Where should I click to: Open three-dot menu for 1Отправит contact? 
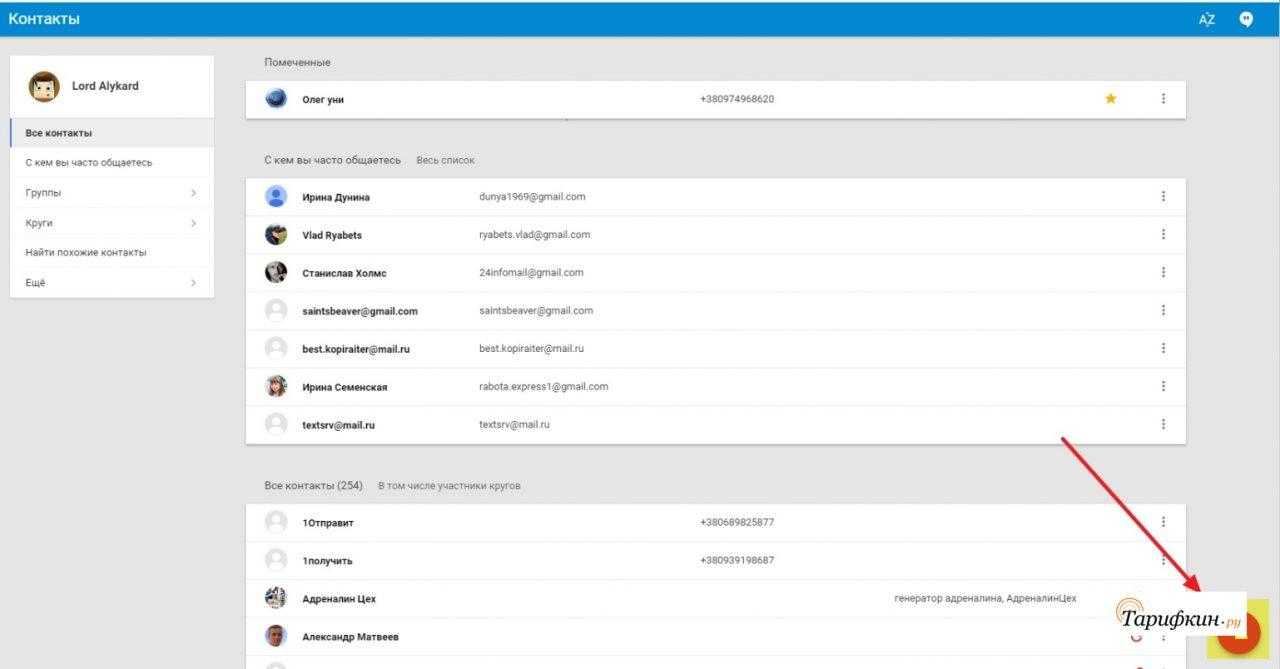[1163, 522]
